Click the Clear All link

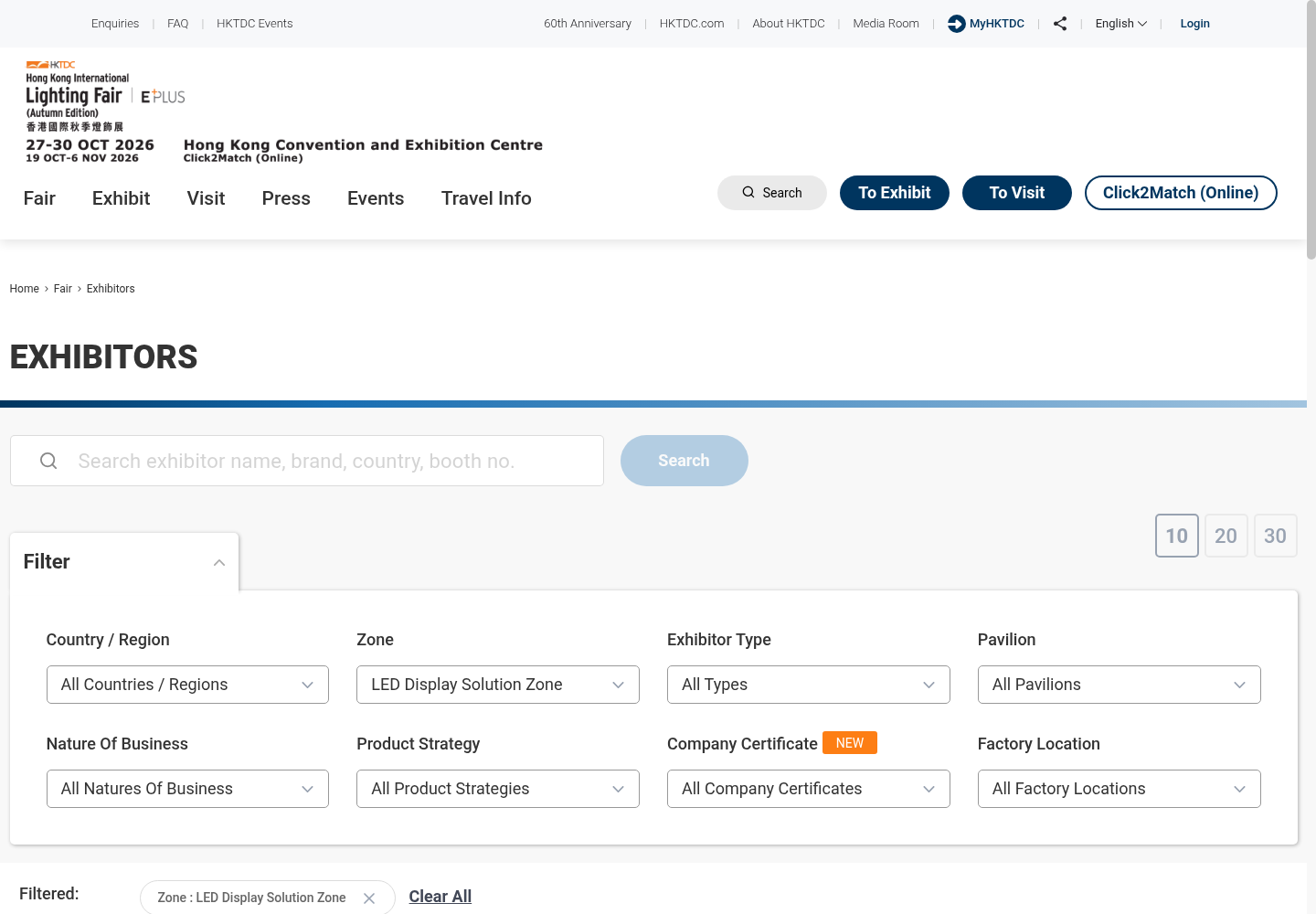tap(440, 897)
